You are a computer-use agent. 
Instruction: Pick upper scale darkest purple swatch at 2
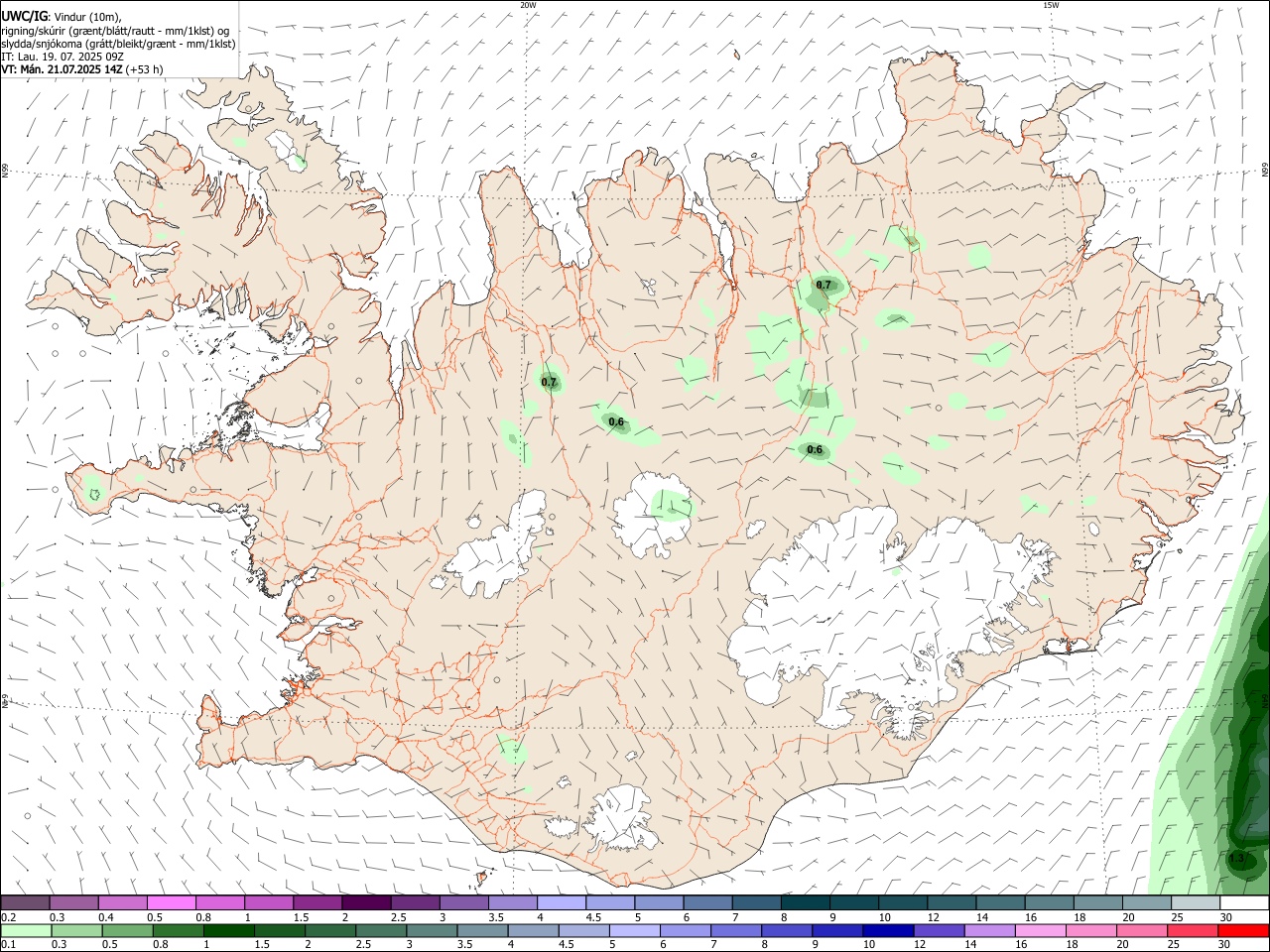[x=366, y=903]
